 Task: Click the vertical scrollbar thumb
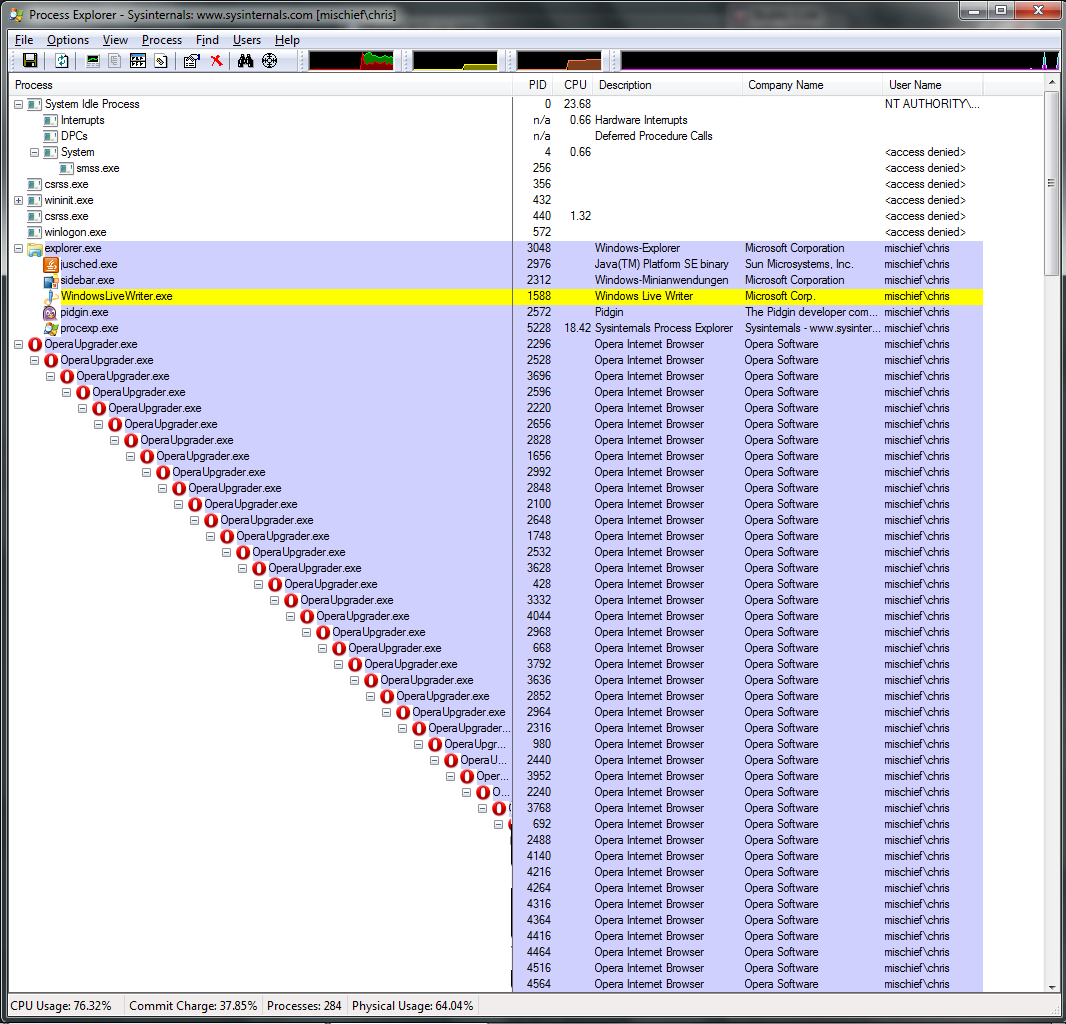(1052, 183)
